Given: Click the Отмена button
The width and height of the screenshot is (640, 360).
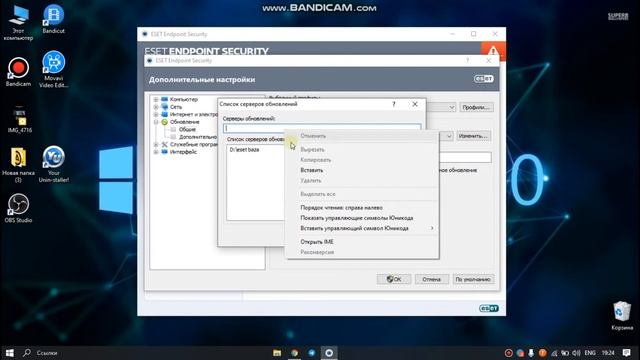Looking at the screenshot, I should point(431,279).
